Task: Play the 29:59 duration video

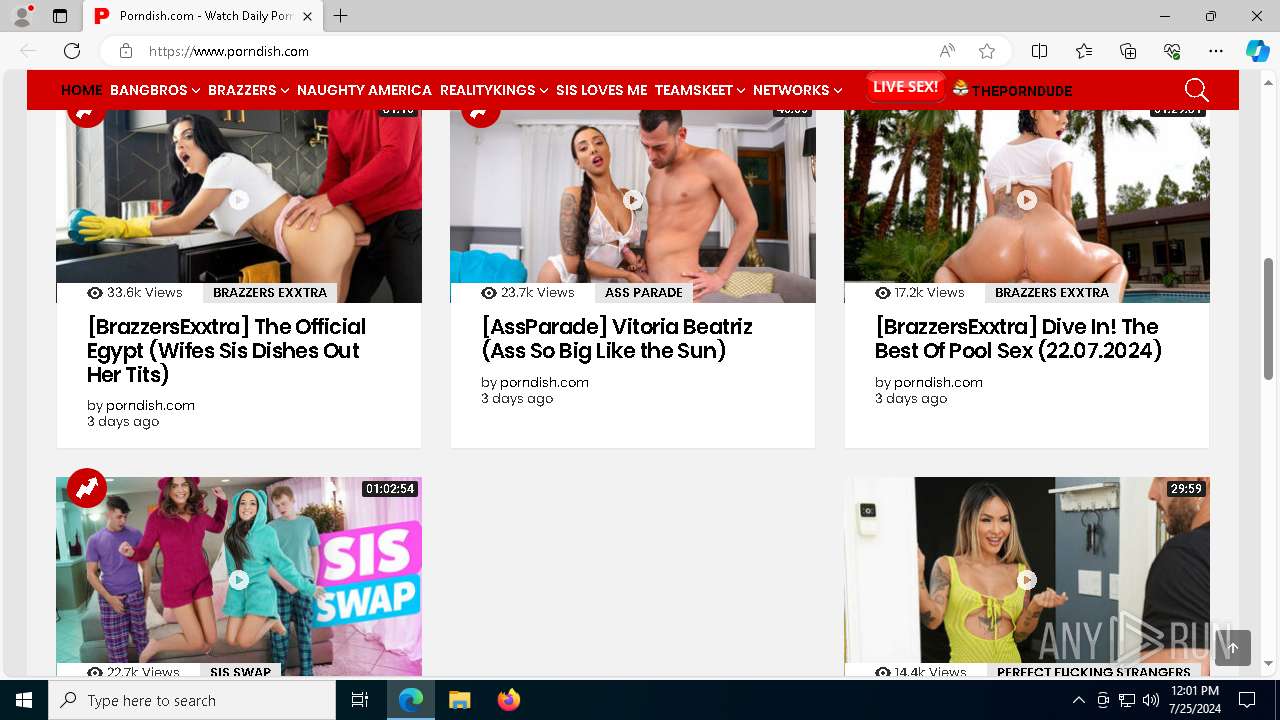Action: pos(1026,579)
